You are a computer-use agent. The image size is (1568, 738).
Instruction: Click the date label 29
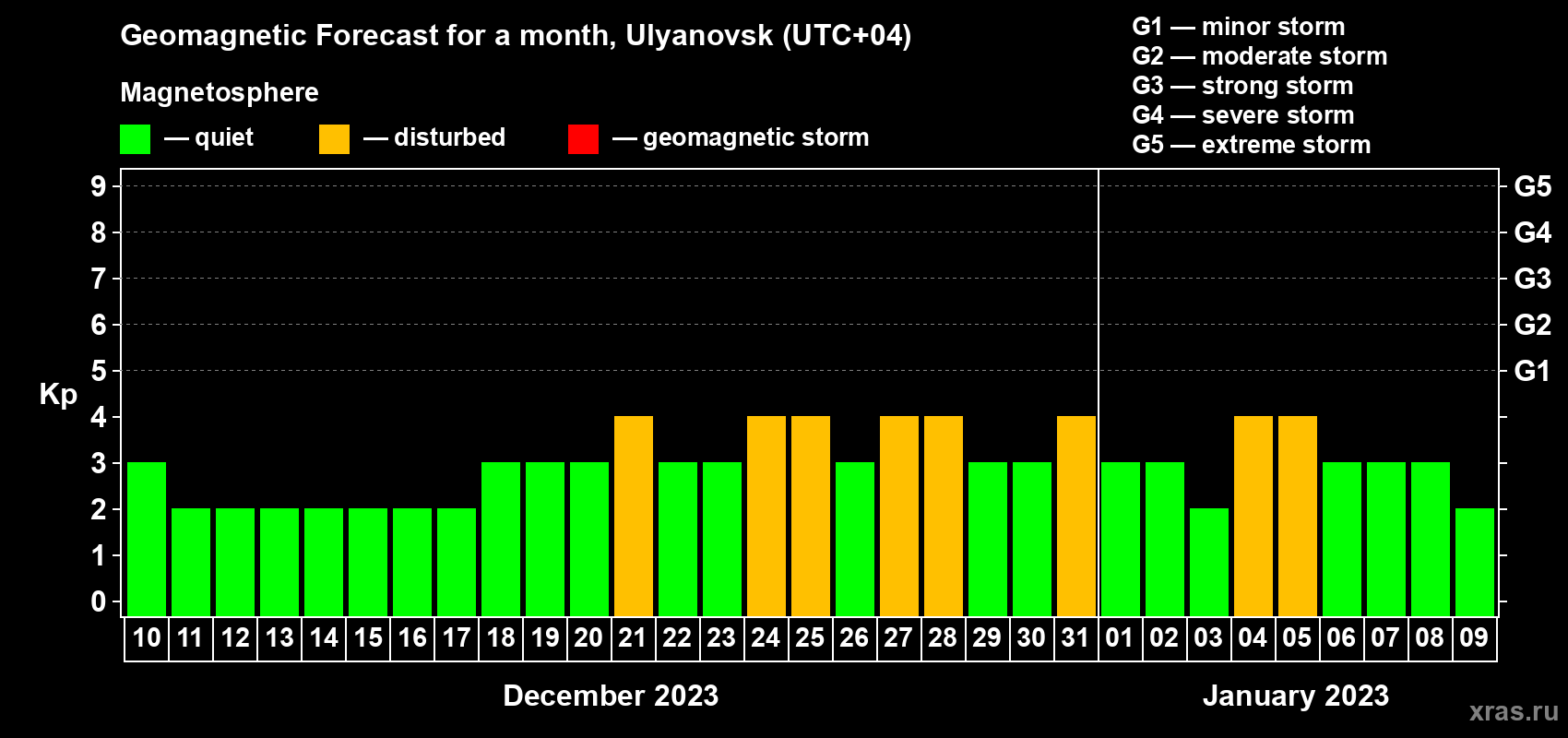pyautogui.click(x=987, y=638)
